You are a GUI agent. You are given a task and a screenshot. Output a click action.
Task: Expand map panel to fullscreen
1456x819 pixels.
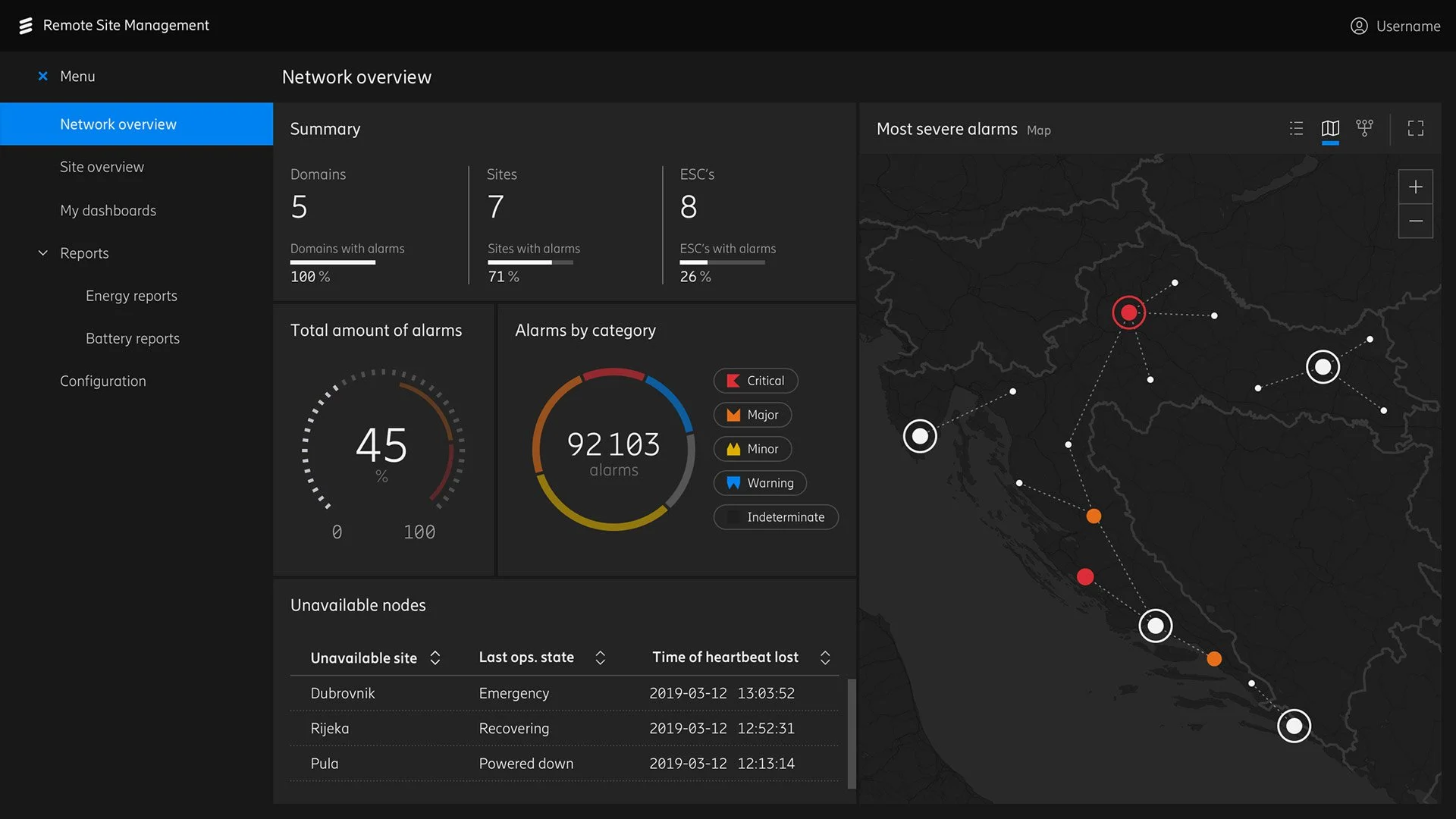click(x=1415, y=128)
